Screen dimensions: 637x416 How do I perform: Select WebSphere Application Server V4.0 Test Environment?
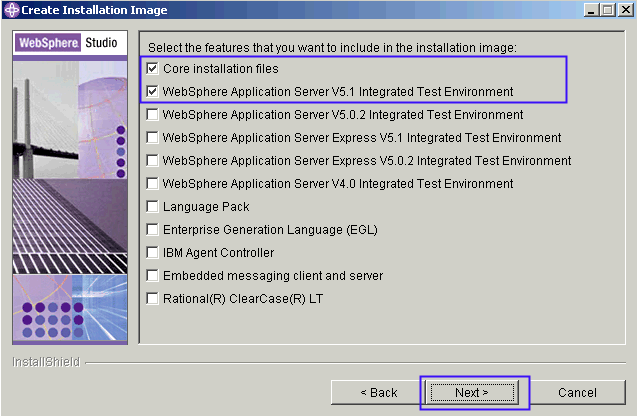tap(152, 184)
